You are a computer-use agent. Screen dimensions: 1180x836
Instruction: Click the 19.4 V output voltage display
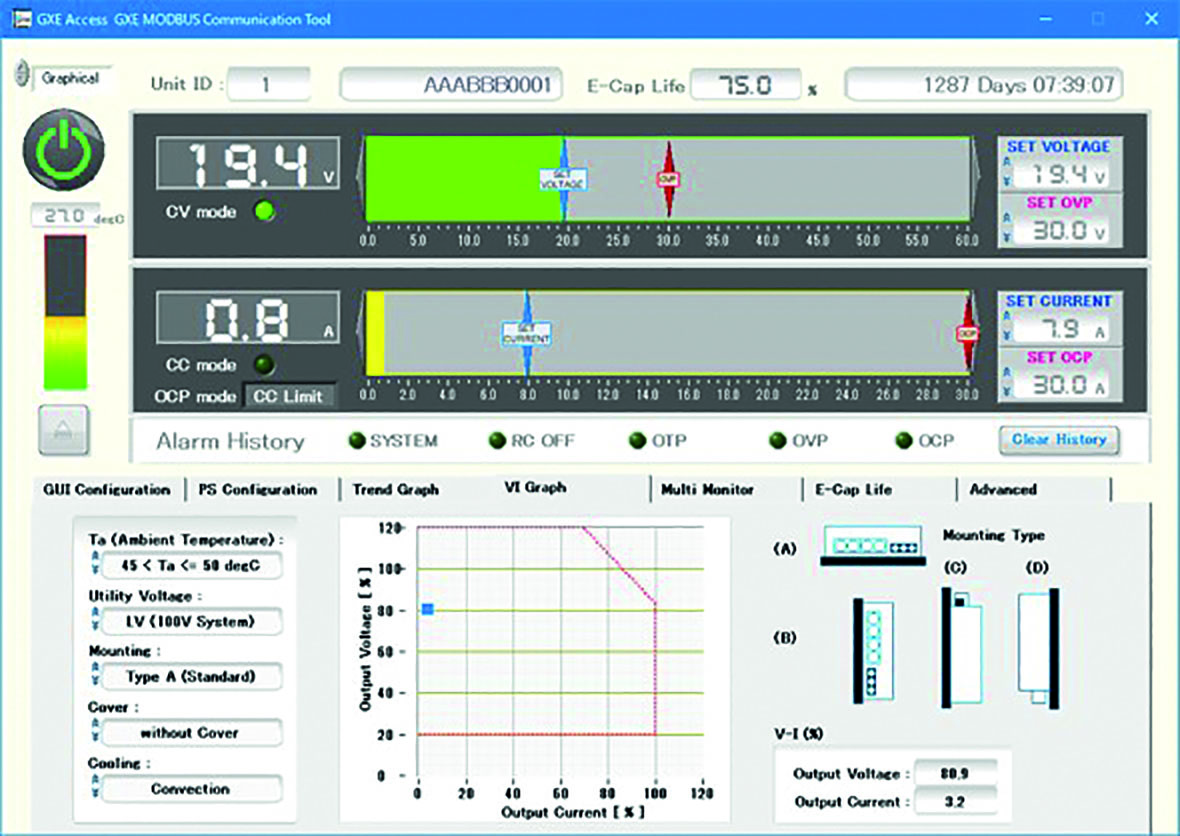248,163
